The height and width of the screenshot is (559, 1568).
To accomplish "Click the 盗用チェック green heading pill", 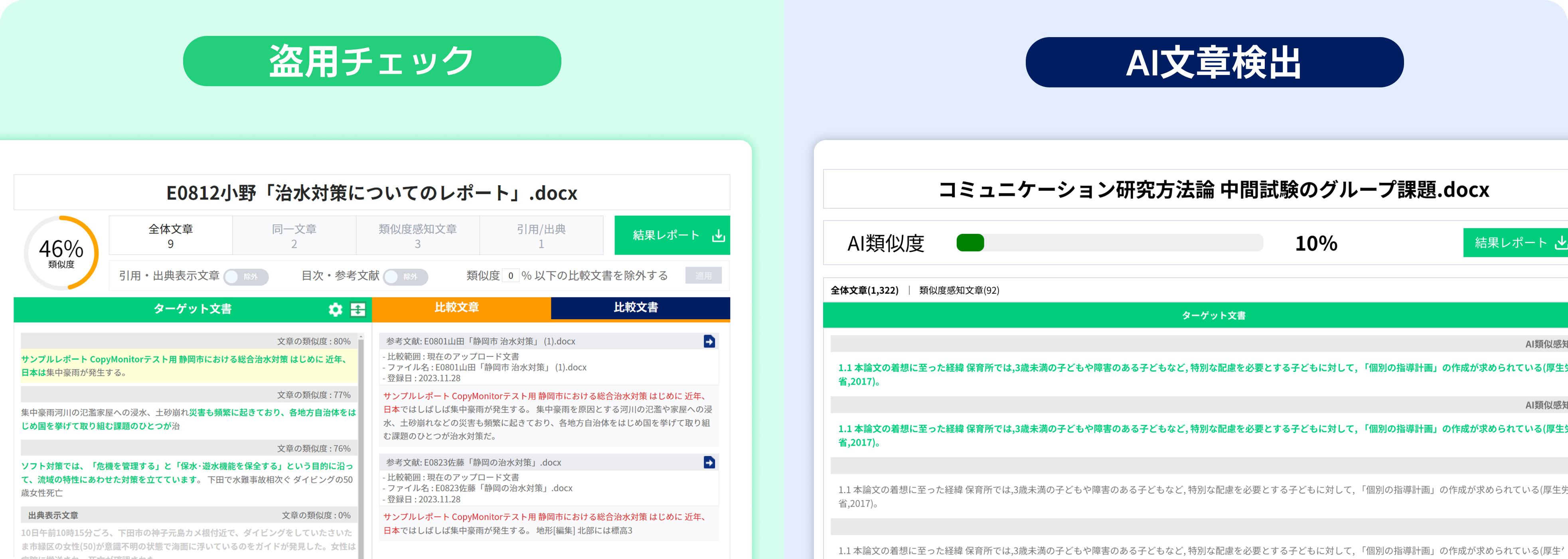I will 372,61.
